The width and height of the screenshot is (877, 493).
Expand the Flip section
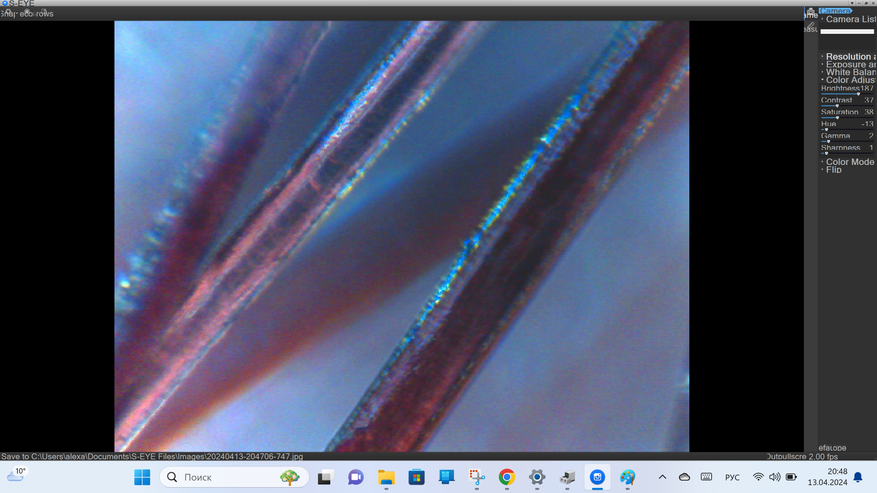coord(833,170)
